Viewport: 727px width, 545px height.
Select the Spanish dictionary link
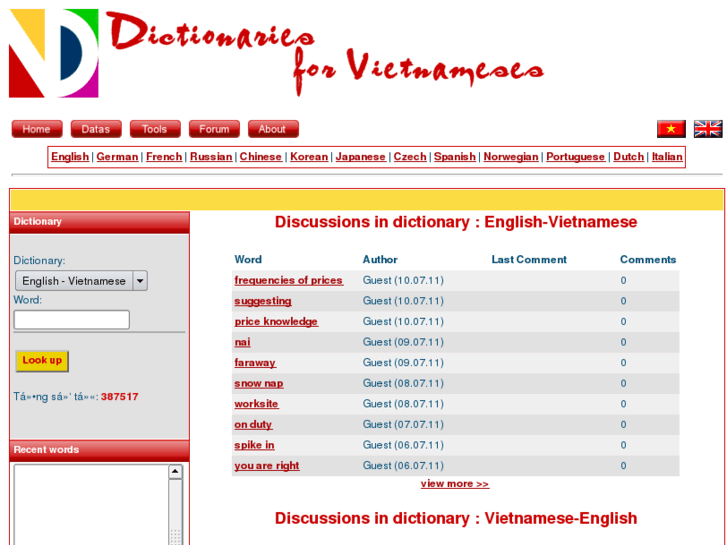(x=455, y=157)
